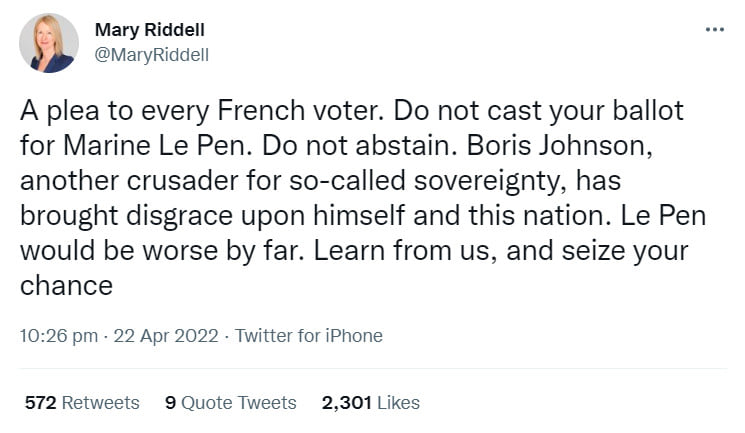Click the word "chance" ending the tweet
Screen dimensions: 745x433
point(66,285)
